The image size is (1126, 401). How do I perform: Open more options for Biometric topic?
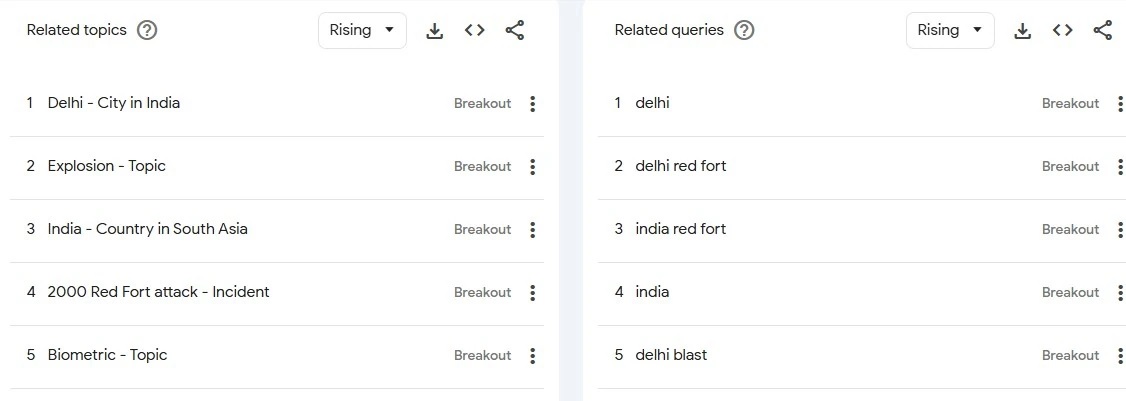pyautogui.click(x=533, y=356)
